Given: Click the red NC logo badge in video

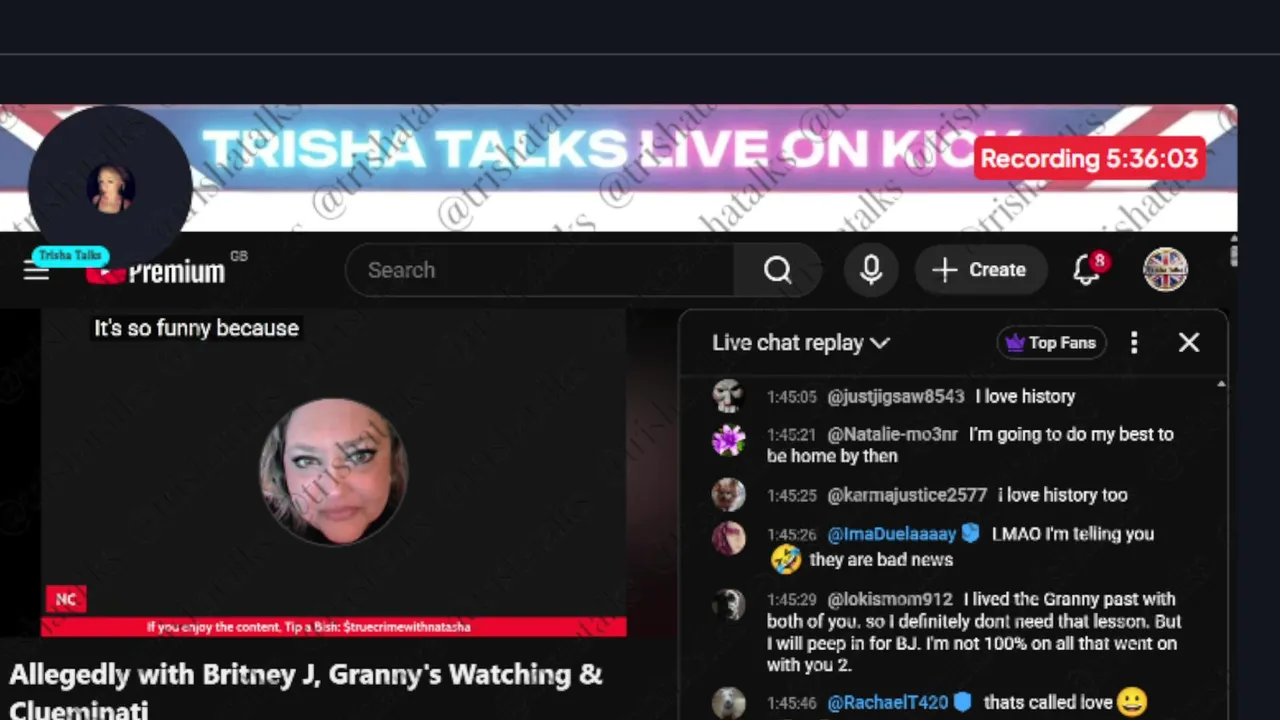Looking at the screenshot, I should click(66, 599).
